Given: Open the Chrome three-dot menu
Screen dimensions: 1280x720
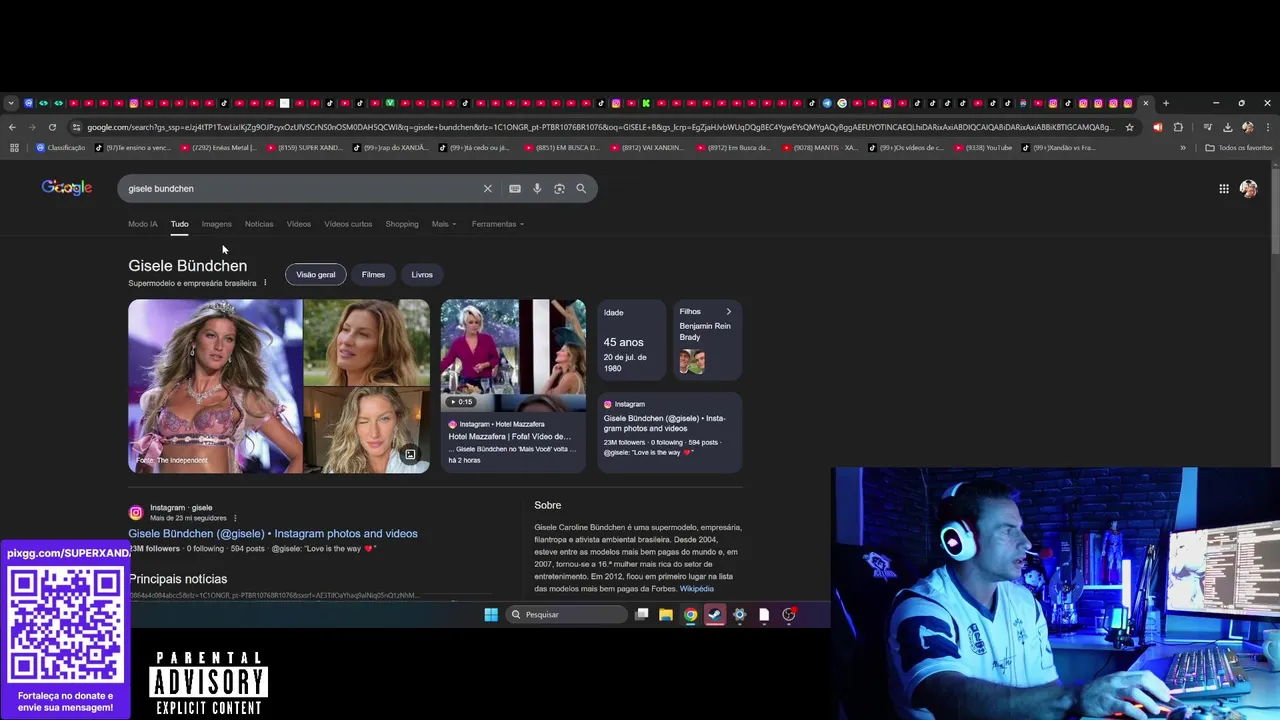Looking at the screenshot, I should [1267, 127].
